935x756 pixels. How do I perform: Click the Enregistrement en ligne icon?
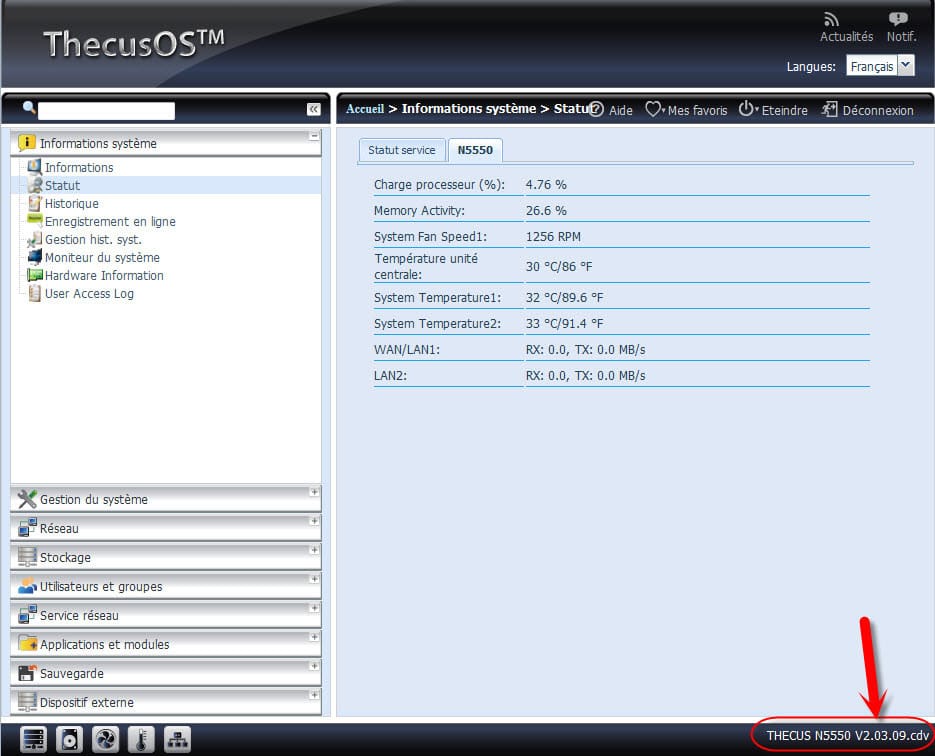tap(35, 221)
